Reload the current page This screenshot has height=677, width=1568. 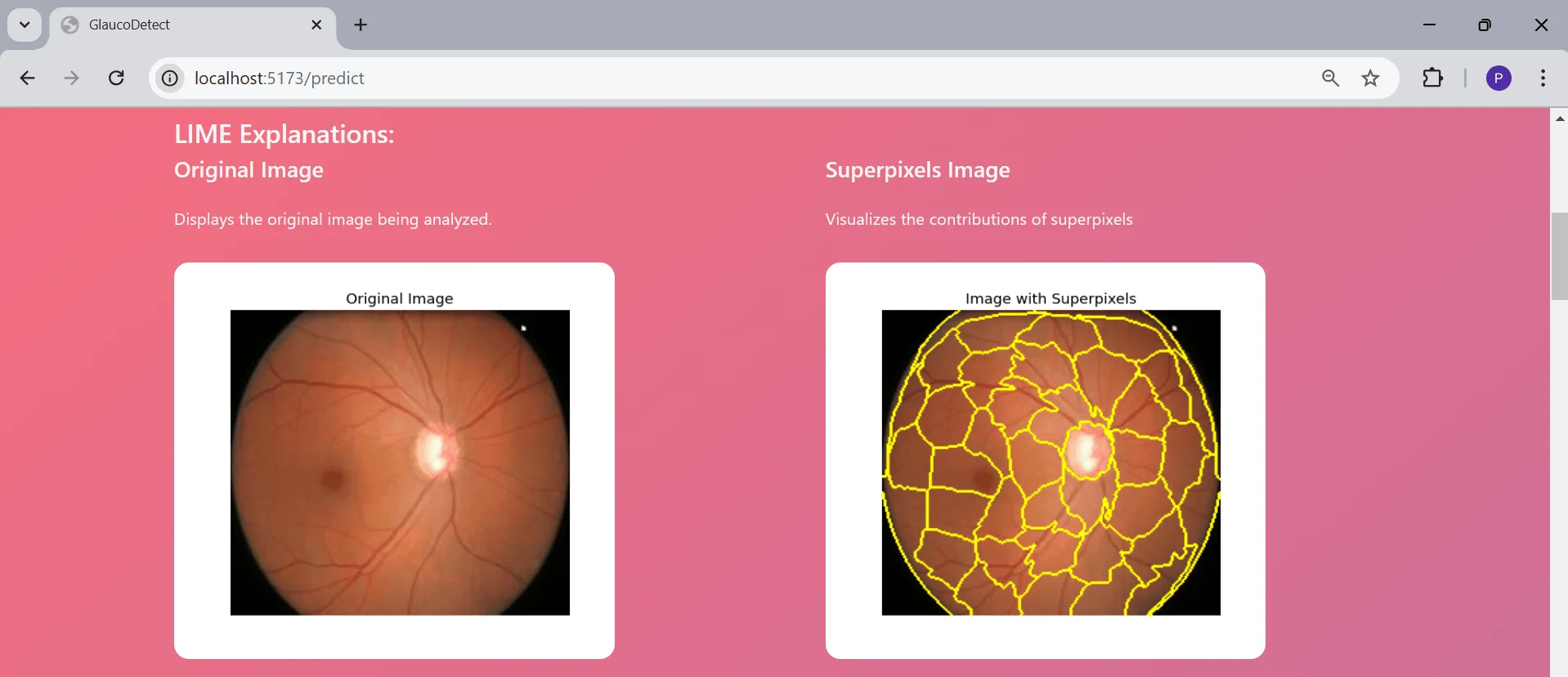(117, 78)
